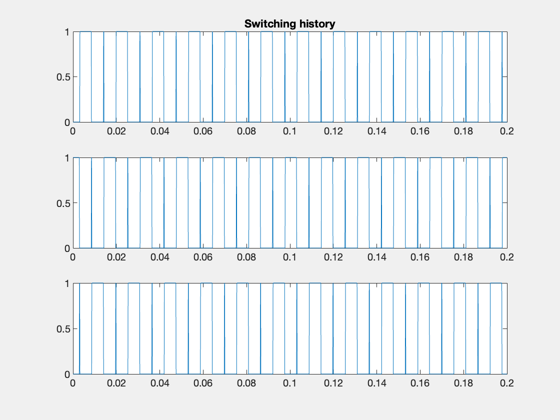Screen dimensions: 560x420
Task: Select the second subplot's waveform area
Action: tap(290, 203)
